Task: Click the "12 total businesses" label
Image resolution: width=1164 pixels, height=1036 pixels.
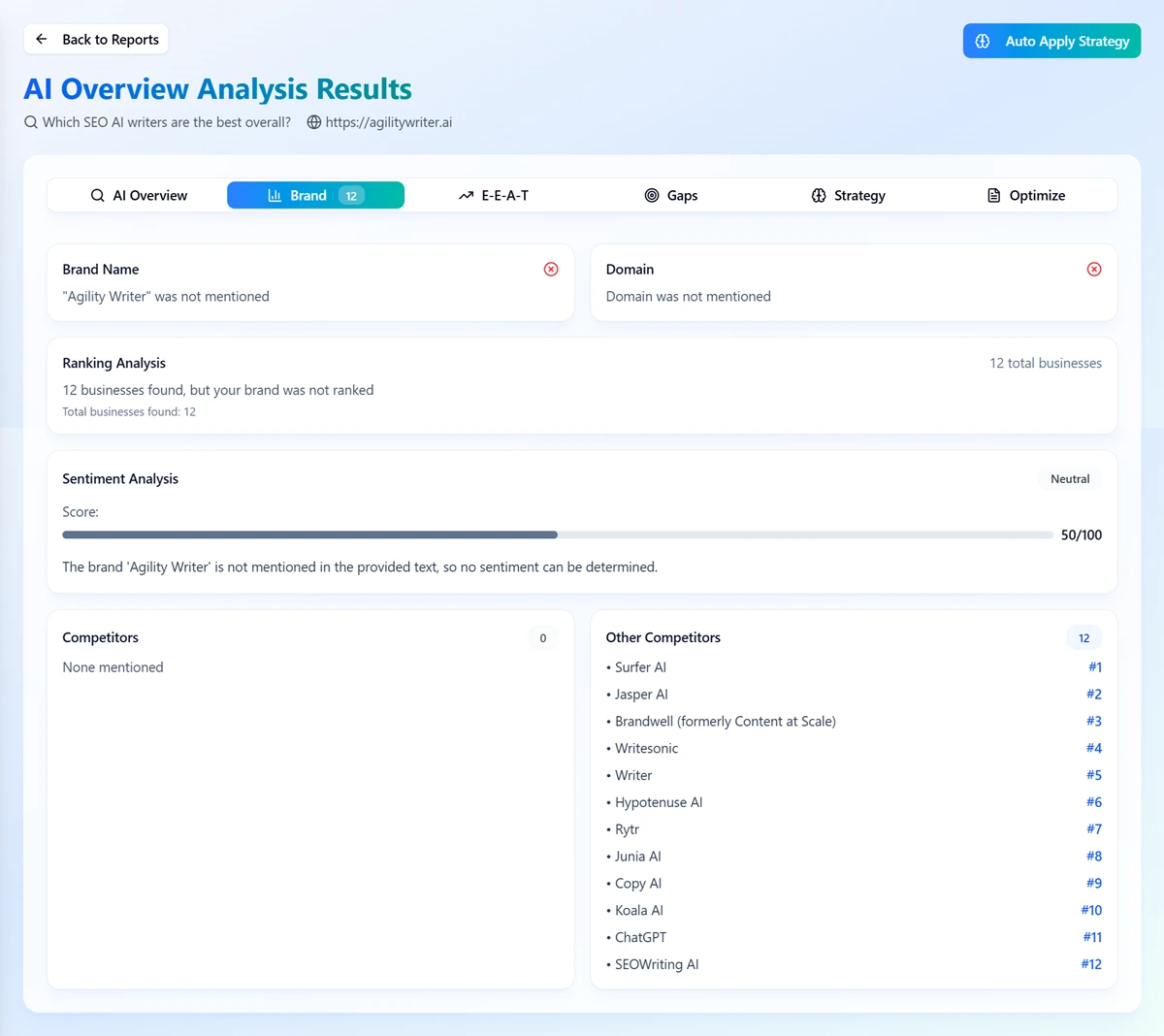Action: [1046, 363]
